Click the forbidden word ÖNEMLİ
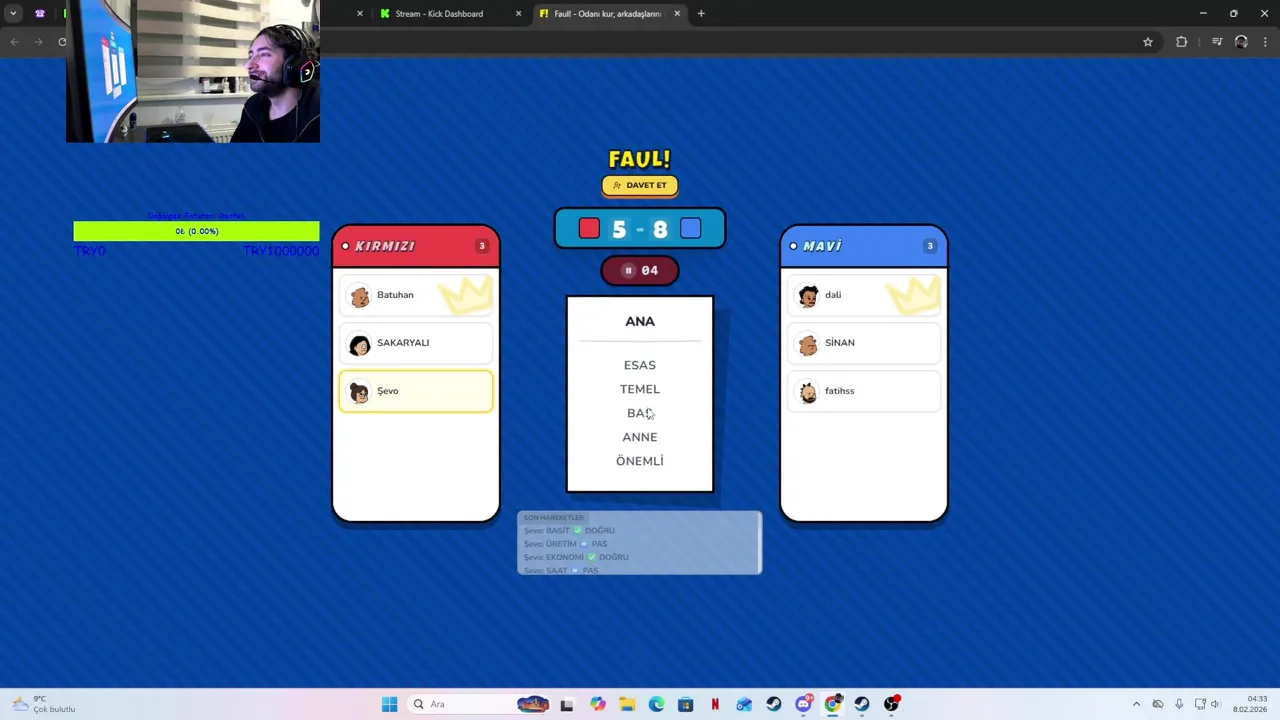 tap(640, 461)
